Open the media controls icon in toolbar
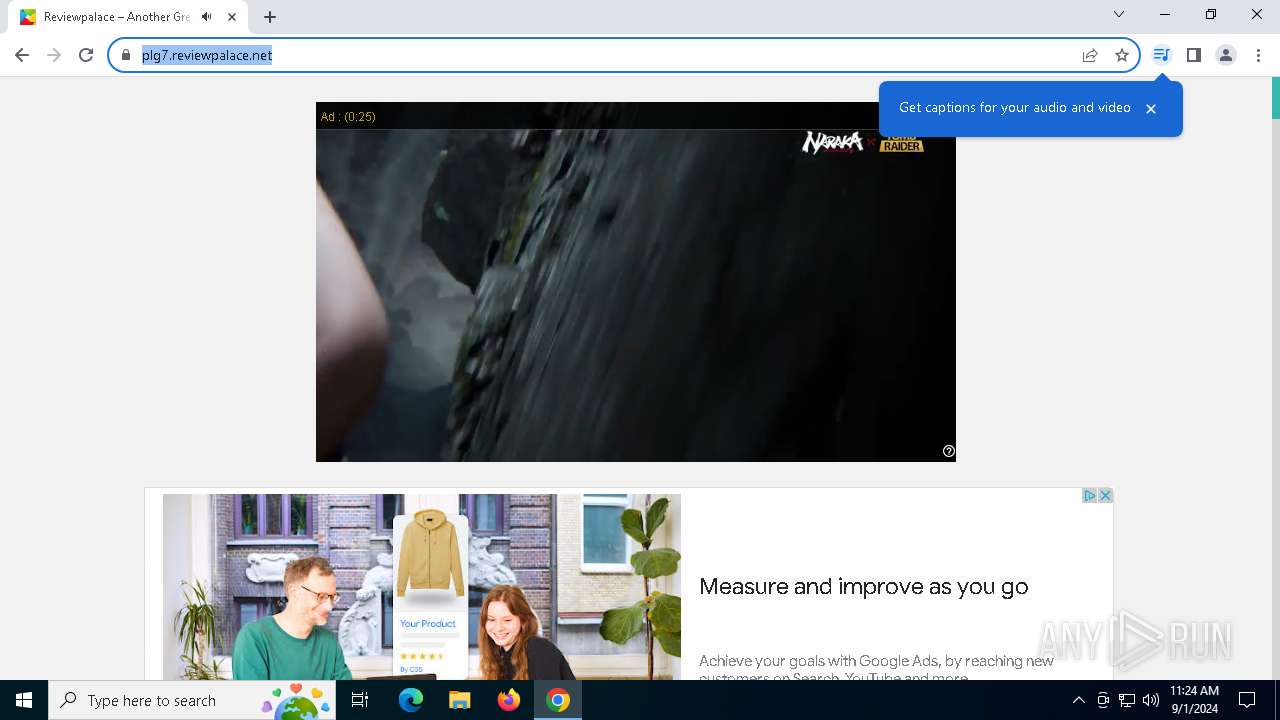Image resolution: width=1280 pixels, height=720 pixels. 1161,55
